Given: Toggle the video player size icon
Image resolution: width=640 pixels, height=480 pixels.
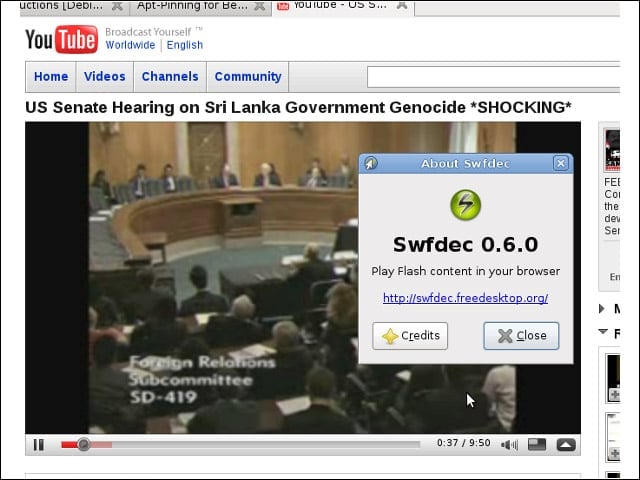Looking at the screenshot, I should [537, 444].
